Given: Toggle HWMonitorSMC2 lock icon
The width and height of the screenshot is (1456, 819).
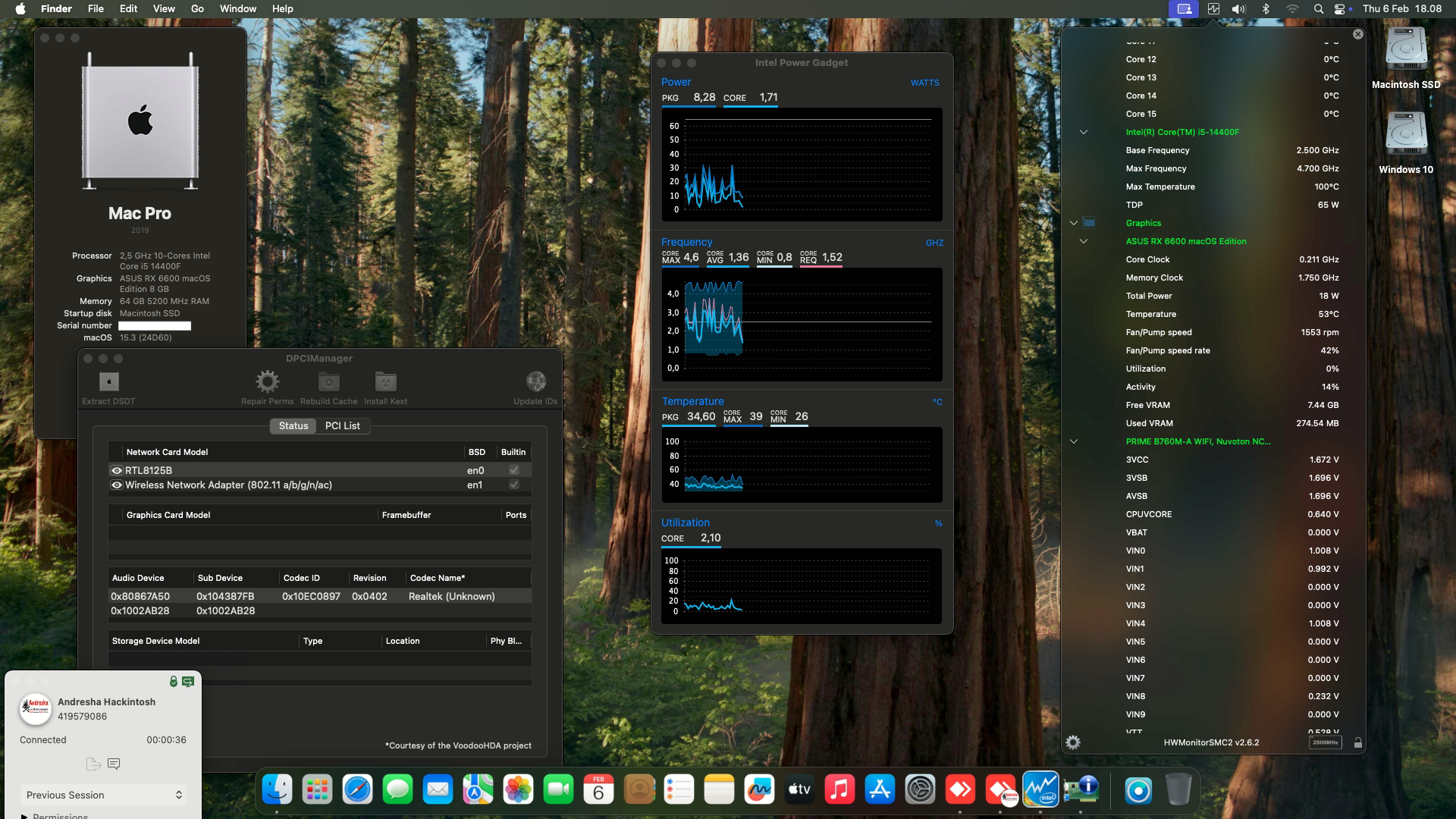Looking at the screenshot, I should pyautogui.click(x=1358, y=742).
